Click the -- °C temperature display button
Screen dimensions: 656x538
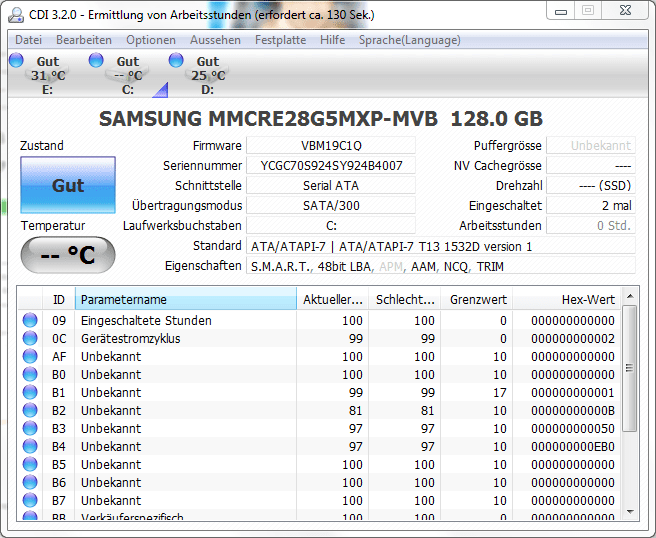(68, 255)
